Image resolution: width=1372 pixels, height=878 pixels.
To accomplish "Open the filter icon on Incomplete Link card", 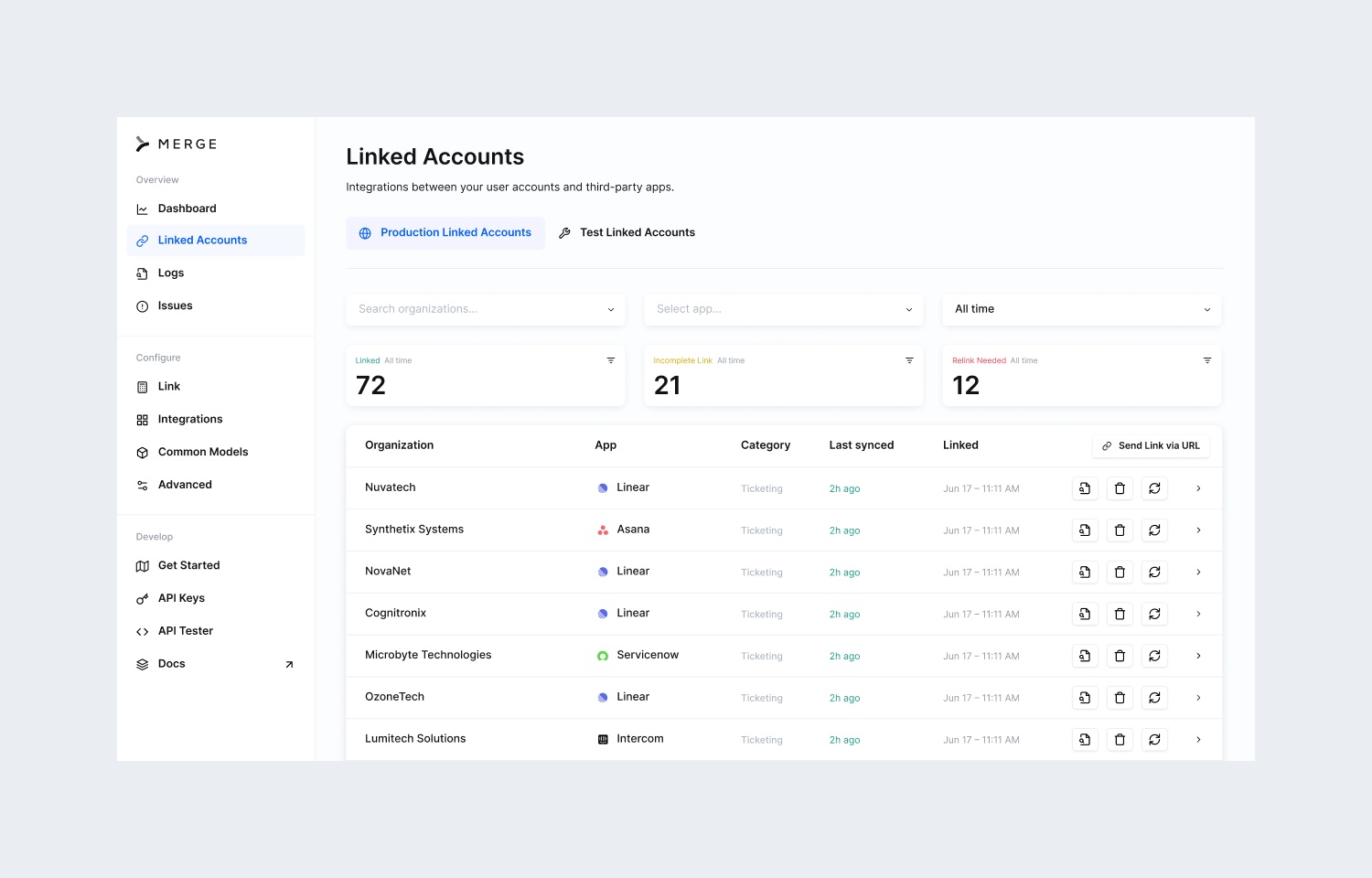I will tap(909, 360).
